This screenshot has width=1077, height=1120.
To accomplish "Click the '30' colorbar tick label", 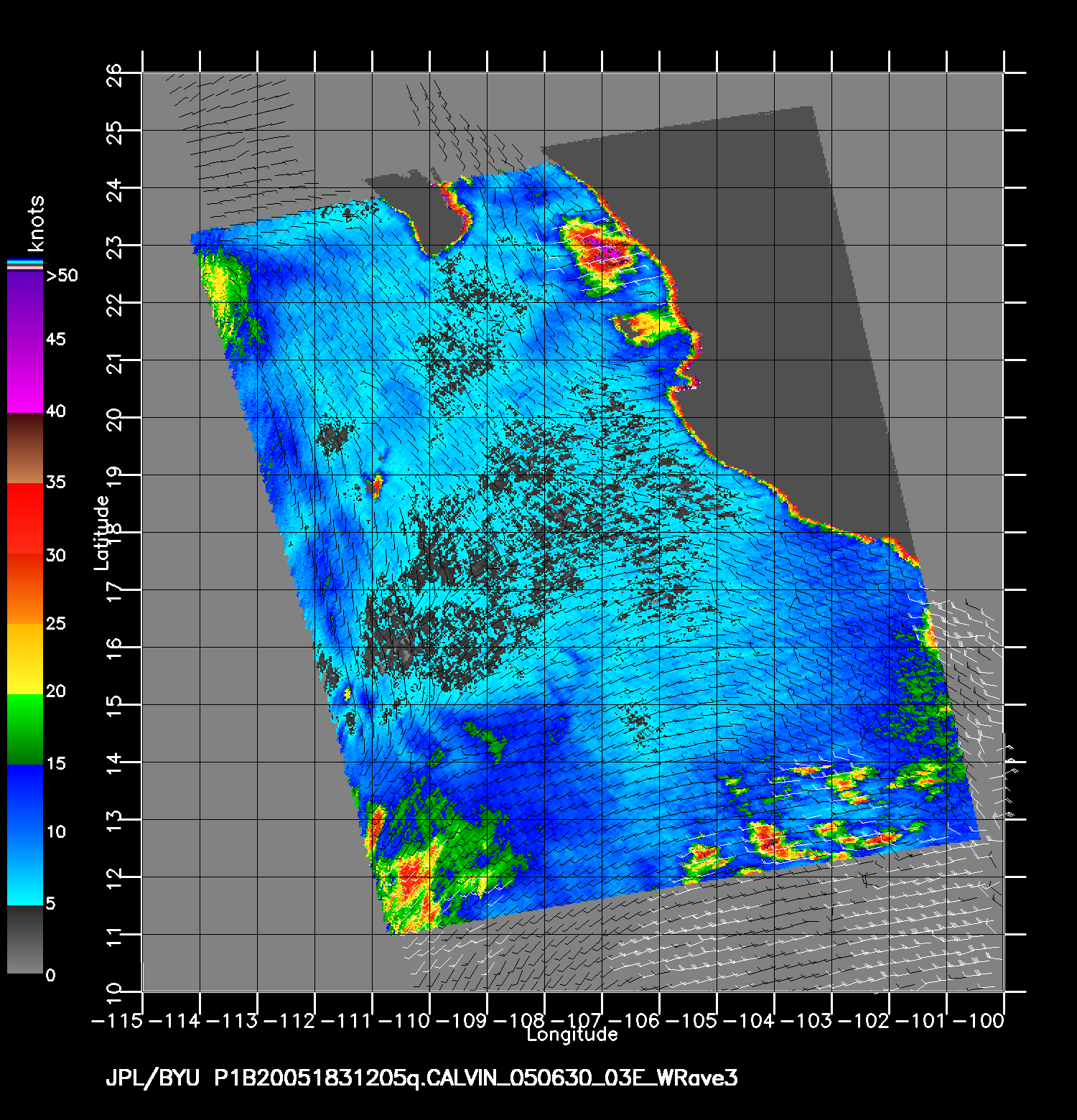I will click(56, 555).
